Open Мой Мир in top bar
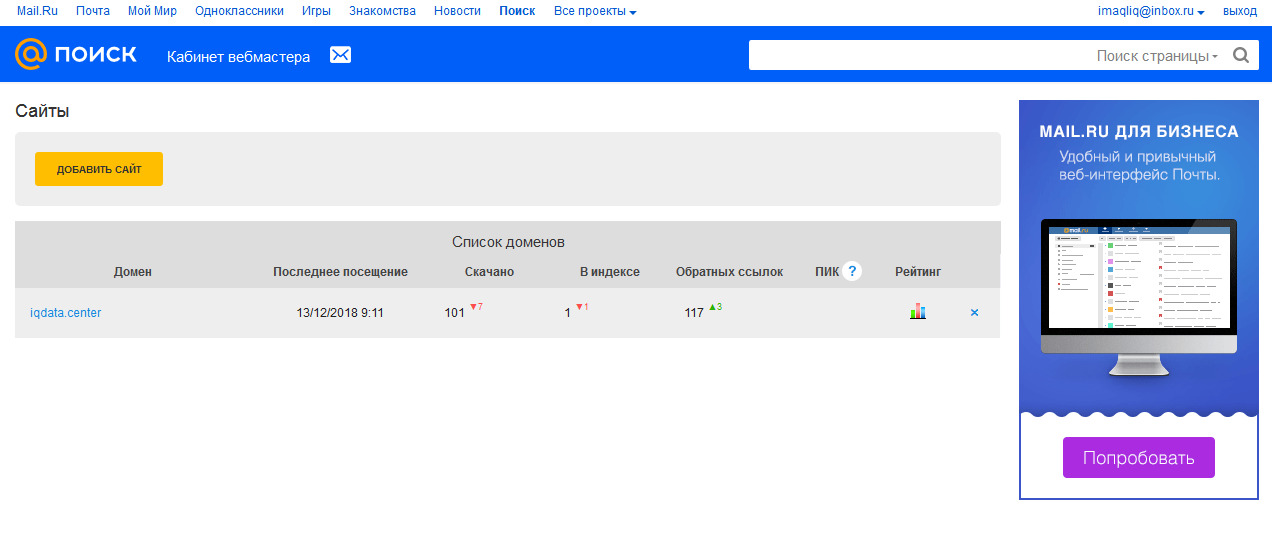This screenshot has width=1272, height=549. (x=152, y=11)
